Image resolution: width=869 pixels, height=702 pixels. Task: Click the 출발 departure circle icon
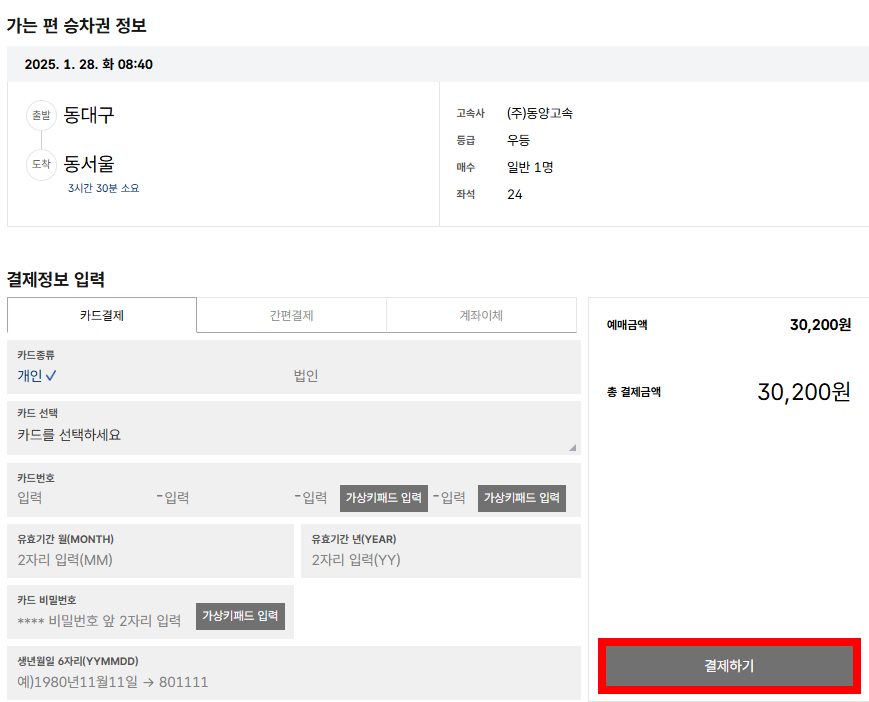click(x=42, y=115)
